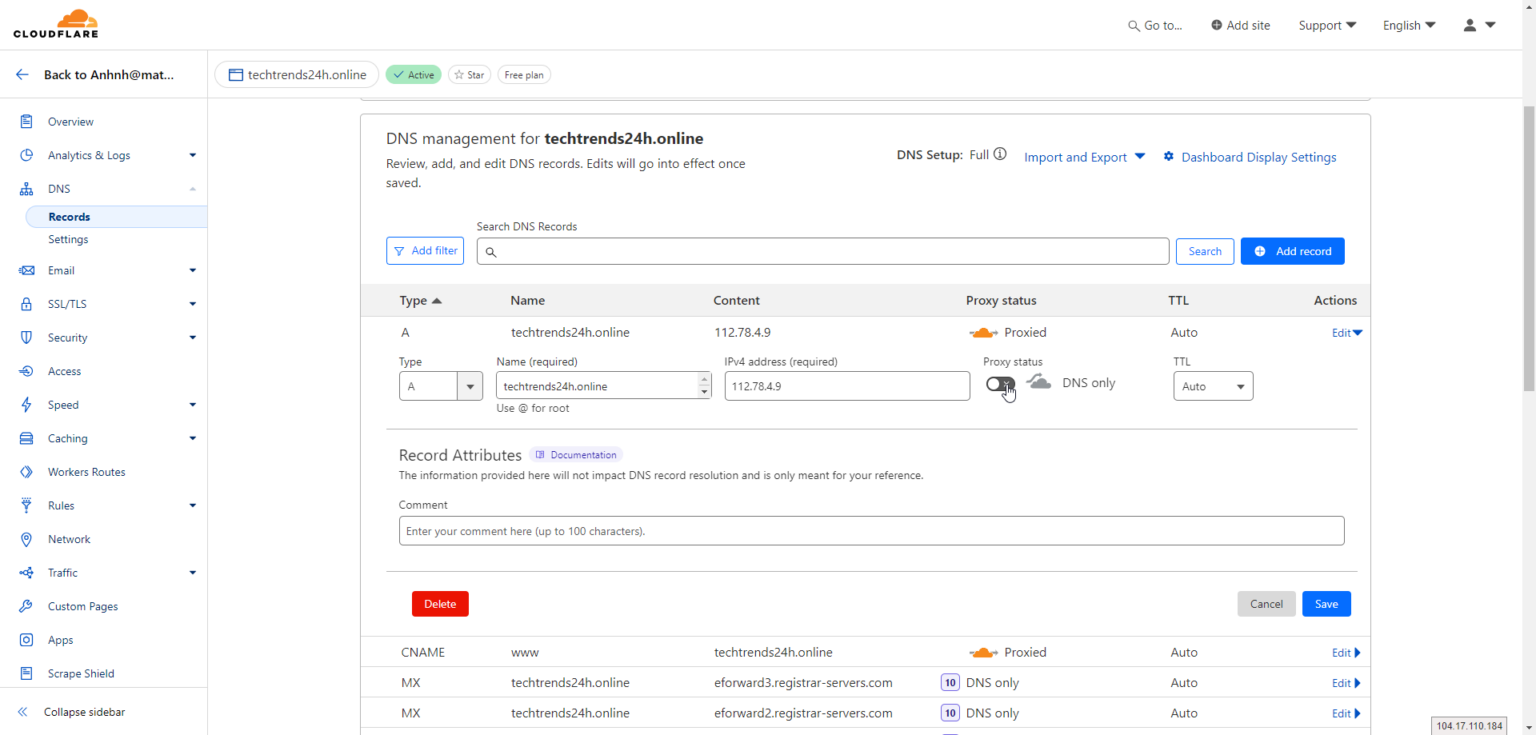1536x735 pixels.
Task: Click the back arrow to account
Action: coord(22,75)
